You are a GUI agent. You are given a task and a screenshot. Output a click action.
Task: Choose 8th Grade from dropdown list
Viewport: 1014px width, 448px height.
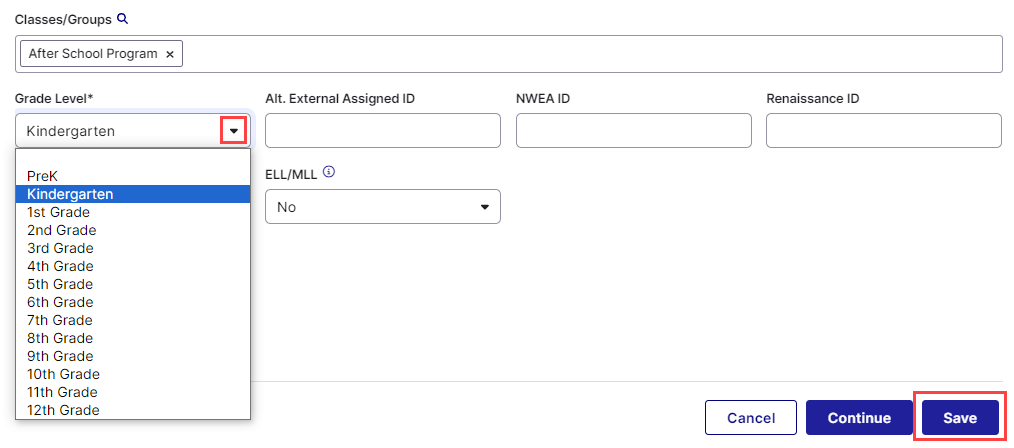(x=60, y=338)
